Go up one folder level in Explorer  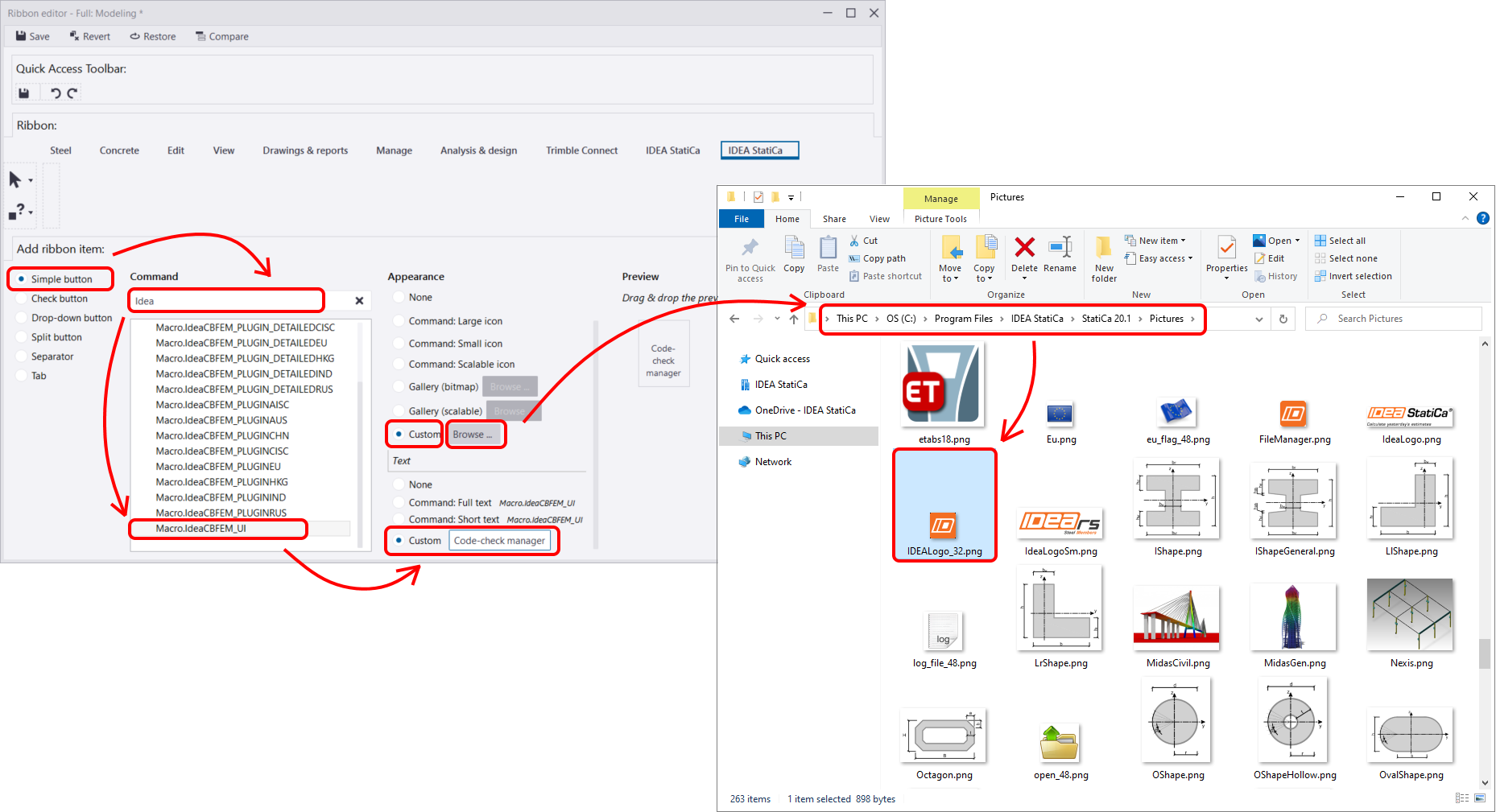(x=794, y=319)
